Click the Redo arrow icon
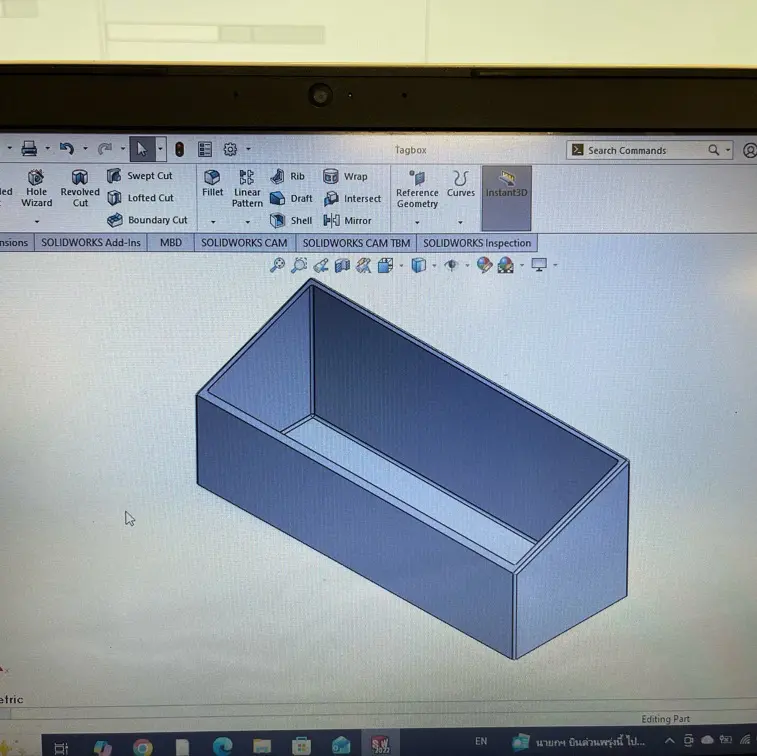 coord(104,149)
